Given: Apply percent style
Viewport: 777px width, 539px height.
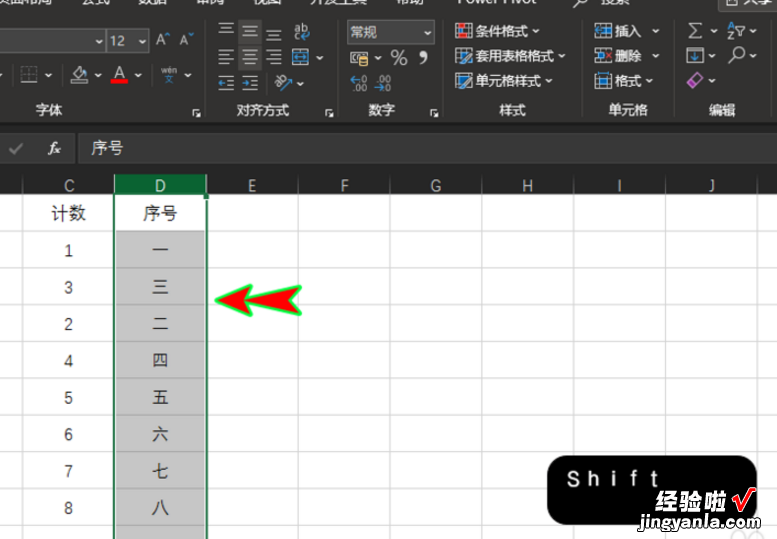Looking at the screenshot, I should (x=399, y=58).
